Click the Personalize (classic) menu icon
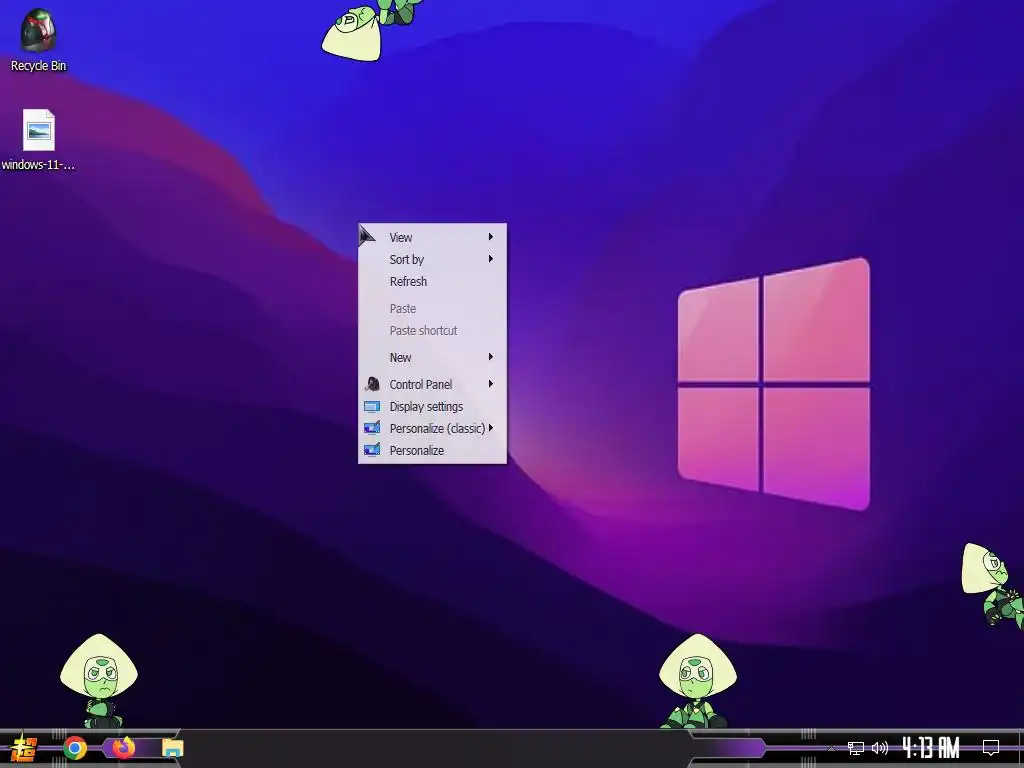1024x768 pixels. point(372,428)
